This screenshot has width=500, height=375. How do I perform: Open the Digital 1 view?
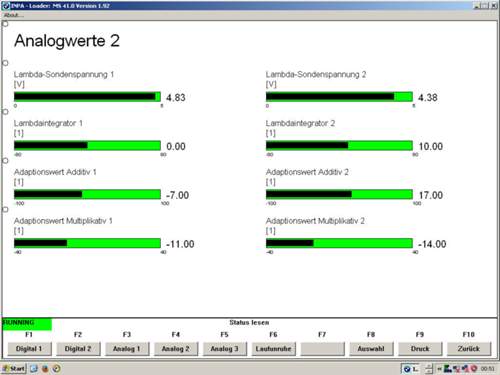click(x=29, y=349)
